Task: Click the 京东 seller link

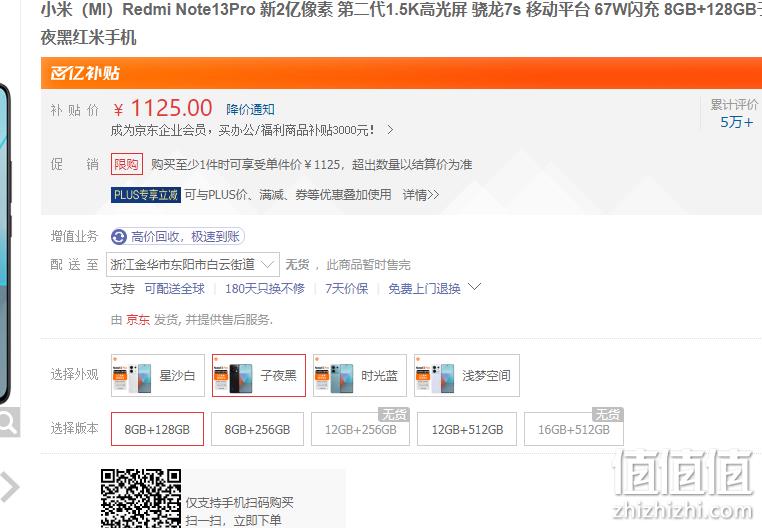Action: [x=138, y=319]
